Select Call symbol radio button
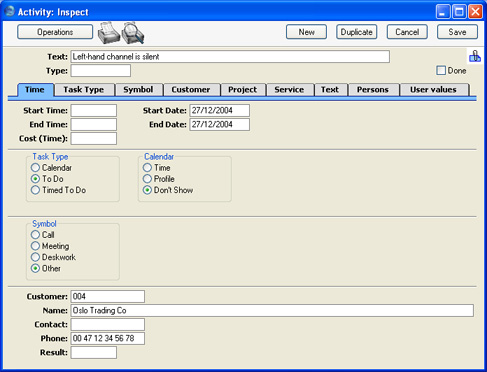The image size is (487, 372). click(35, 235)
